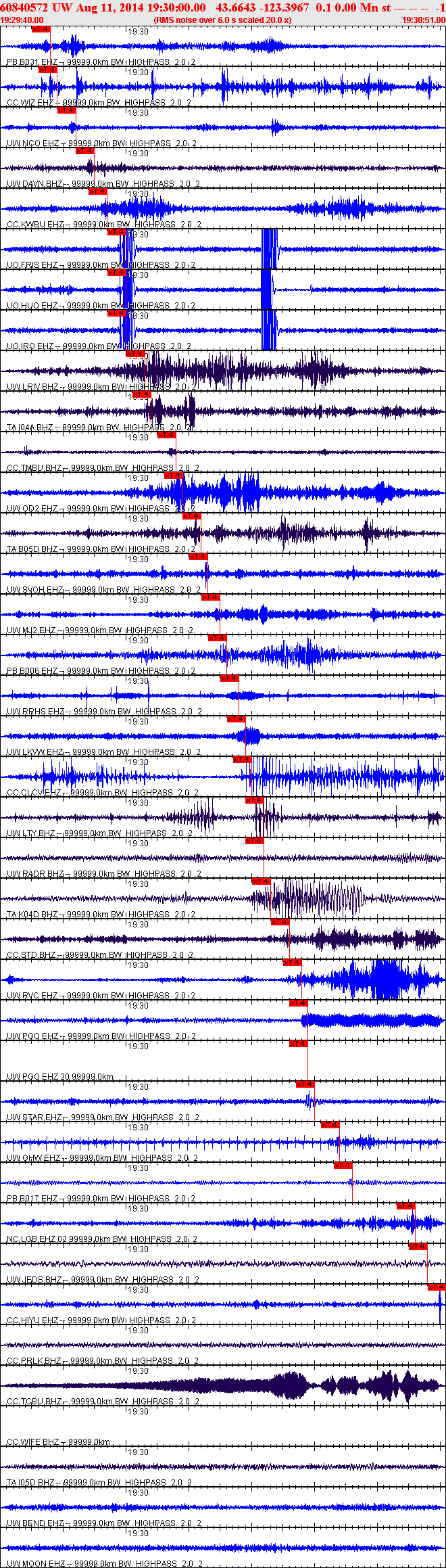Click the red pick marker on UW.RVC trace

coord(292,963)
